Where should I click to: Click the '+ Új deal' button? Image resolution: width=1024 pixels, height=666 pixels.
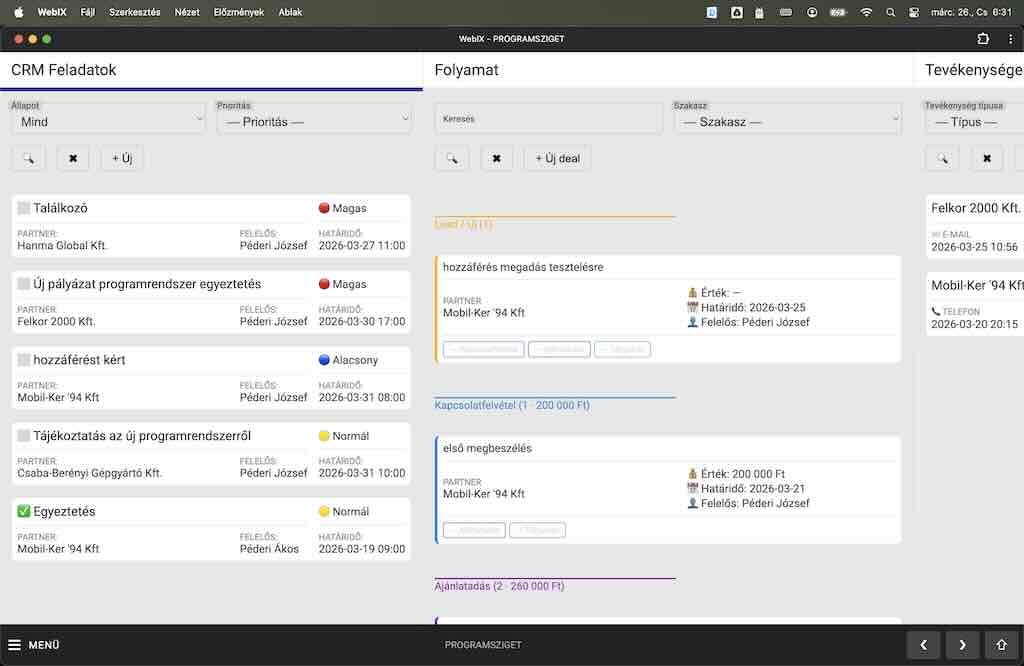pos(557,158)
